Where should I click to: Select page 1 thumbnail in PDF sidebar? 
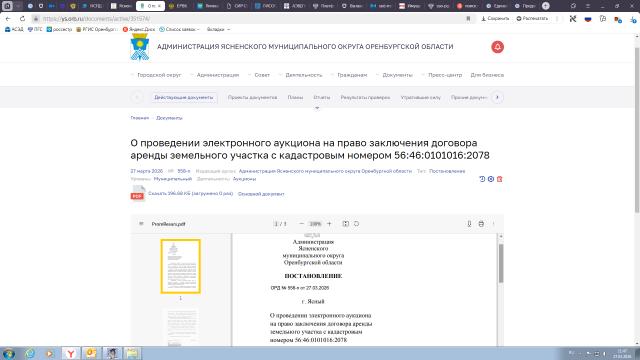[x=180, y=266]
